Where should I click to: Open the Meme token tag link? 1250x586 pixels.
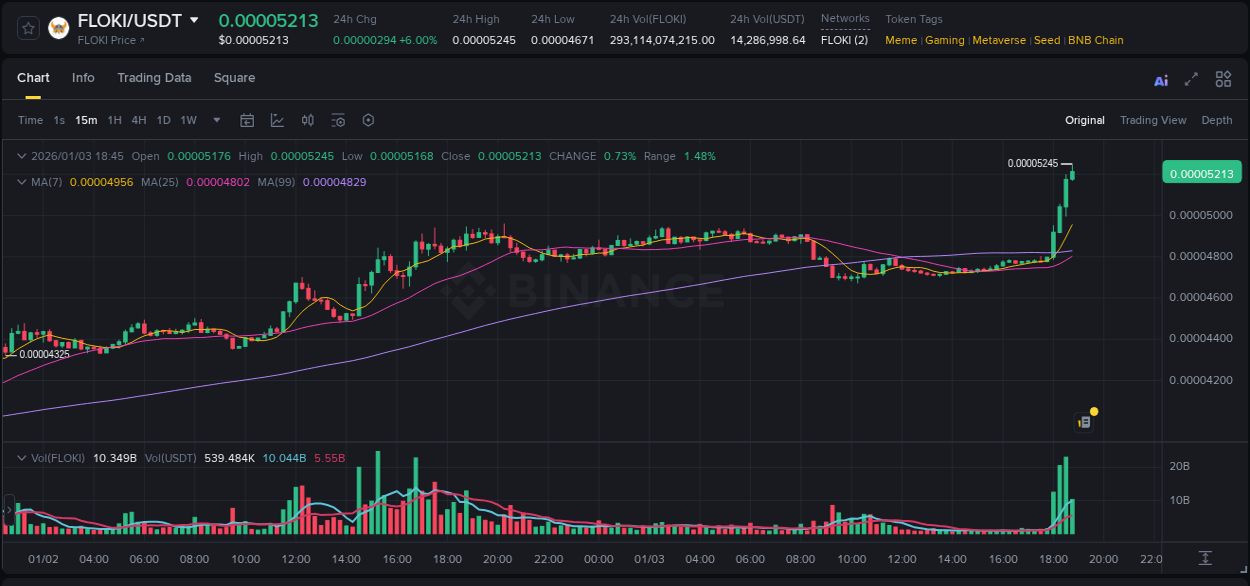tap(900, 40)
